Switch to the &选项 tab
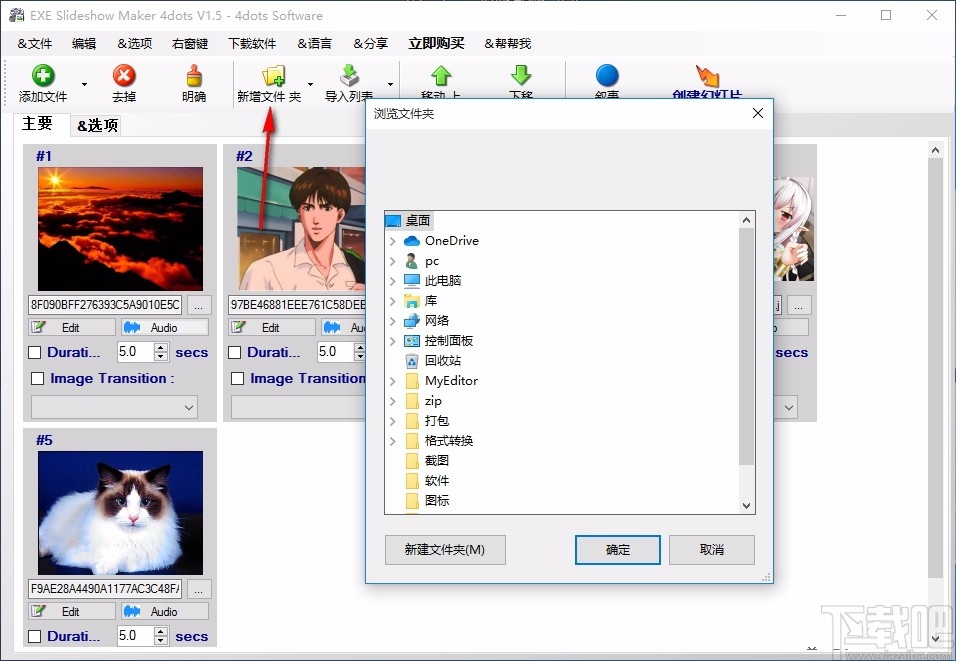The width and height of the screenshot is (956, 661). point(99,125)
